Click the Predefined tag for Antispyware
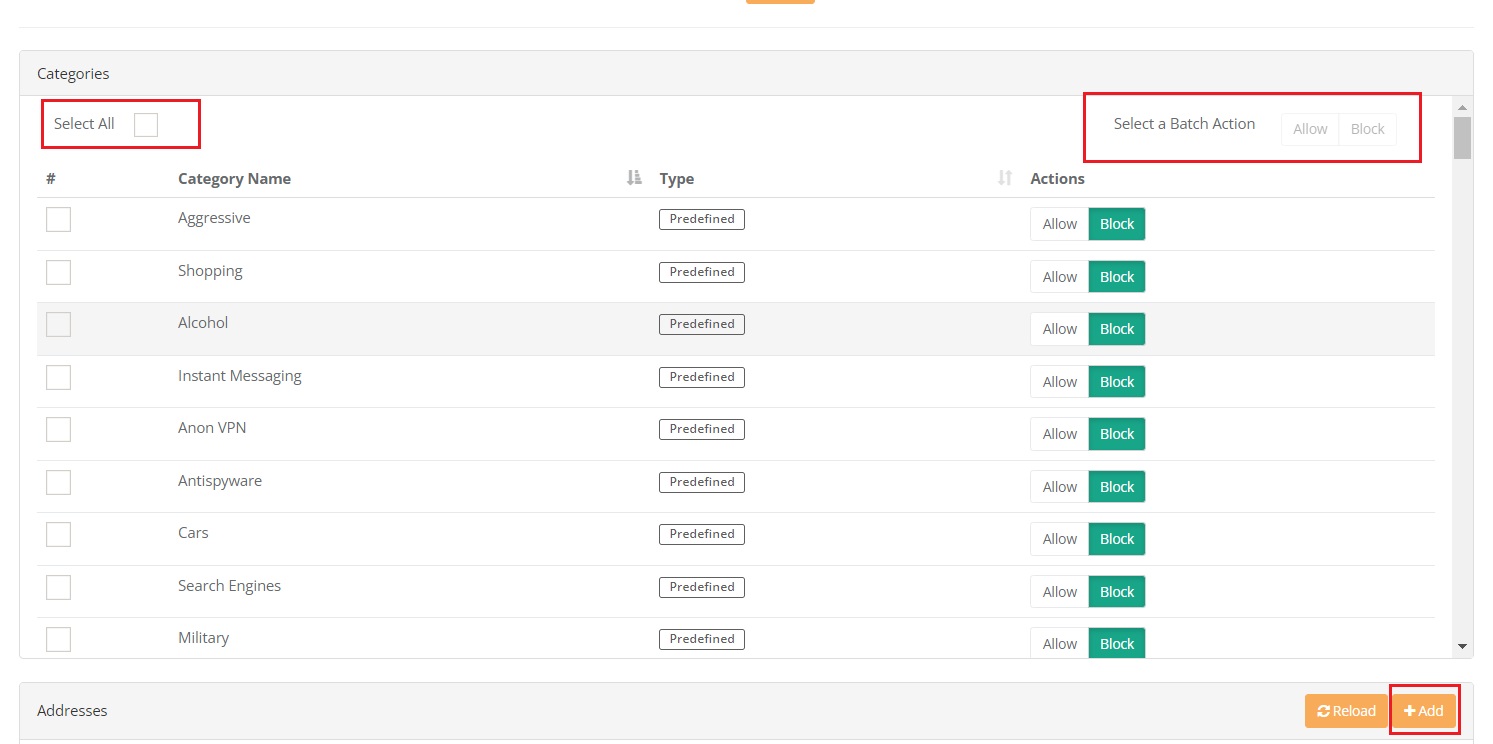 [701, 482]
